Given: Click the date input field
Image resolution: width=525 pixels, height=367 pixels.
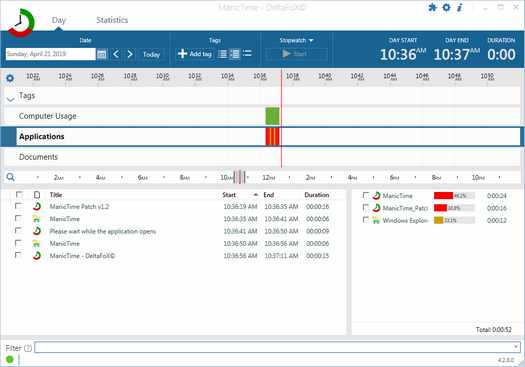Looking at the screenshot, I should 51,54.
